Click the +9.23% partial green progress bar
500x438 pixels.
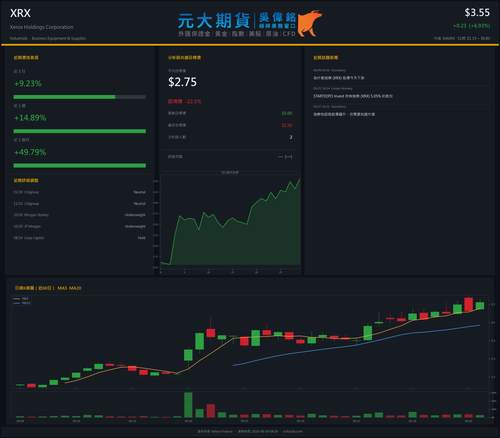click(64, 97)
